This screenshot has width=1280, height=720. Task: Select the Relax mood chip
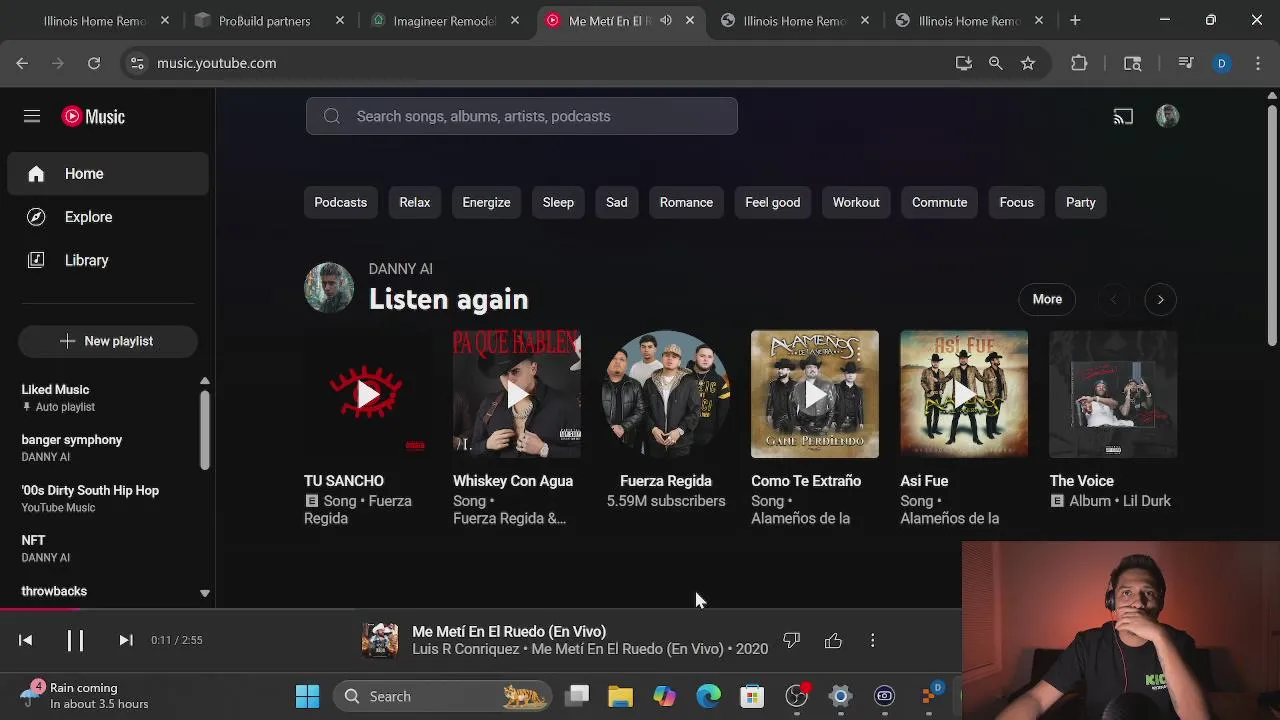pos(415,202)
